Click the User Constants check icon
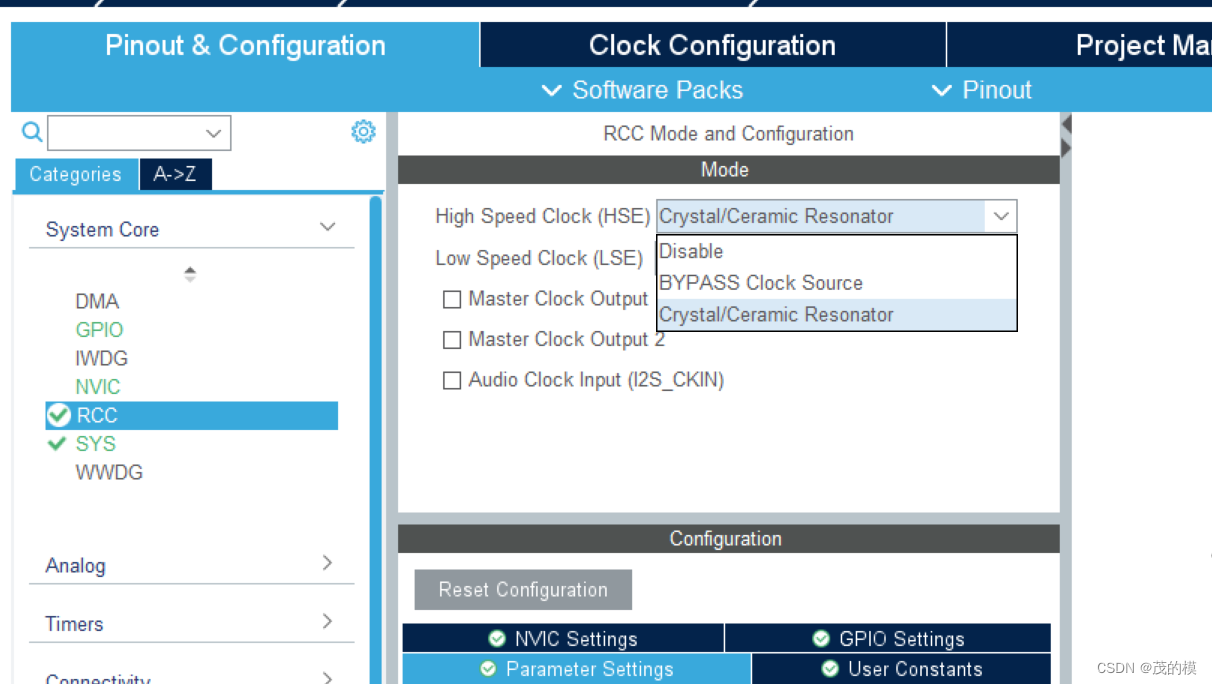Image resolution: width=1212 pixels, height=684 pixels. tap(830, 668)
